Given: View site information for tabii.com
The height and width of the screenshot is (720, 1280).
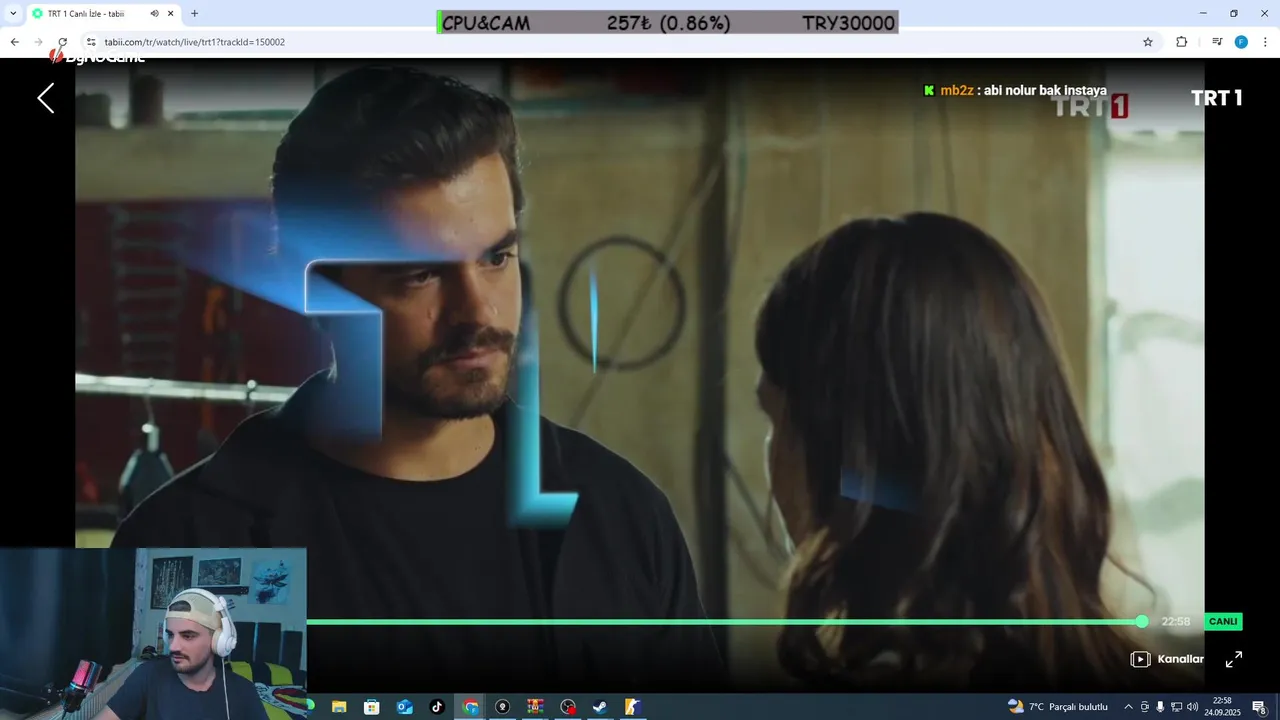Looking at the screenshot, I should click(91, 42).
